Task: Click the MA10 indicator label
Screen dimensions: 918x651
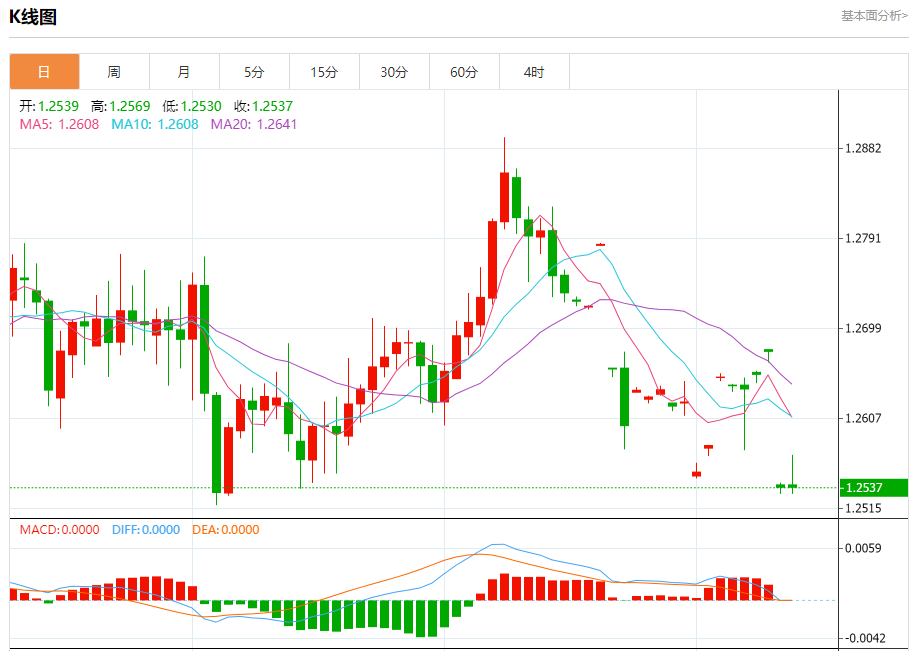Action: pos(155,124)
